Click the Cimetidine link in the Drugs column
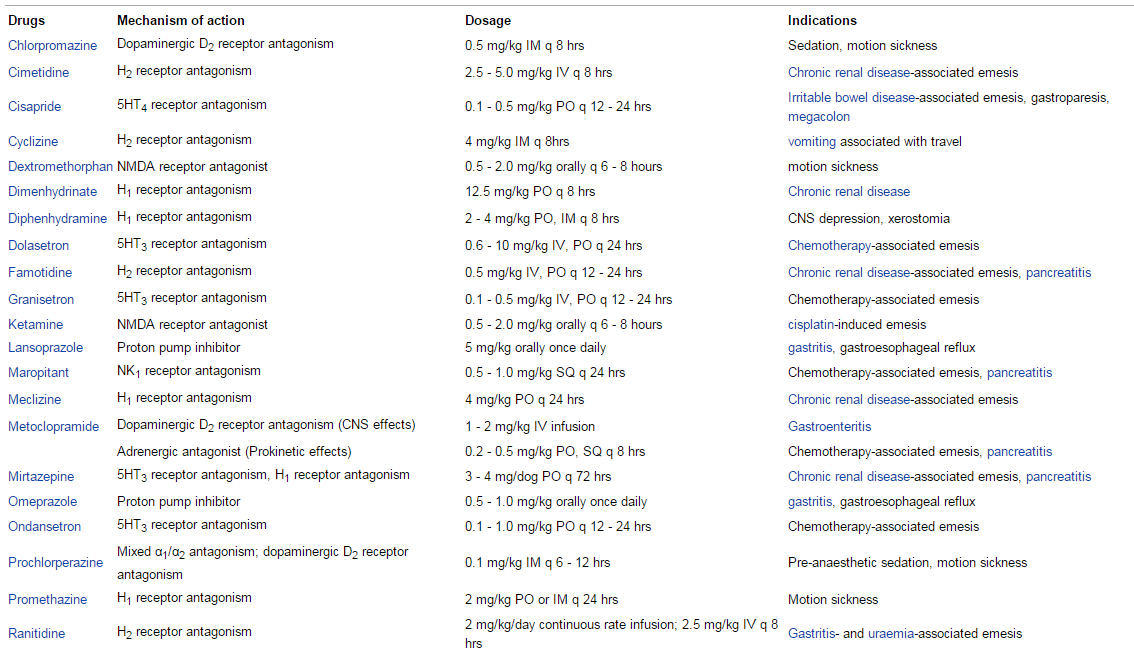This screenshot has width=1134, height=653. [39, 73]
